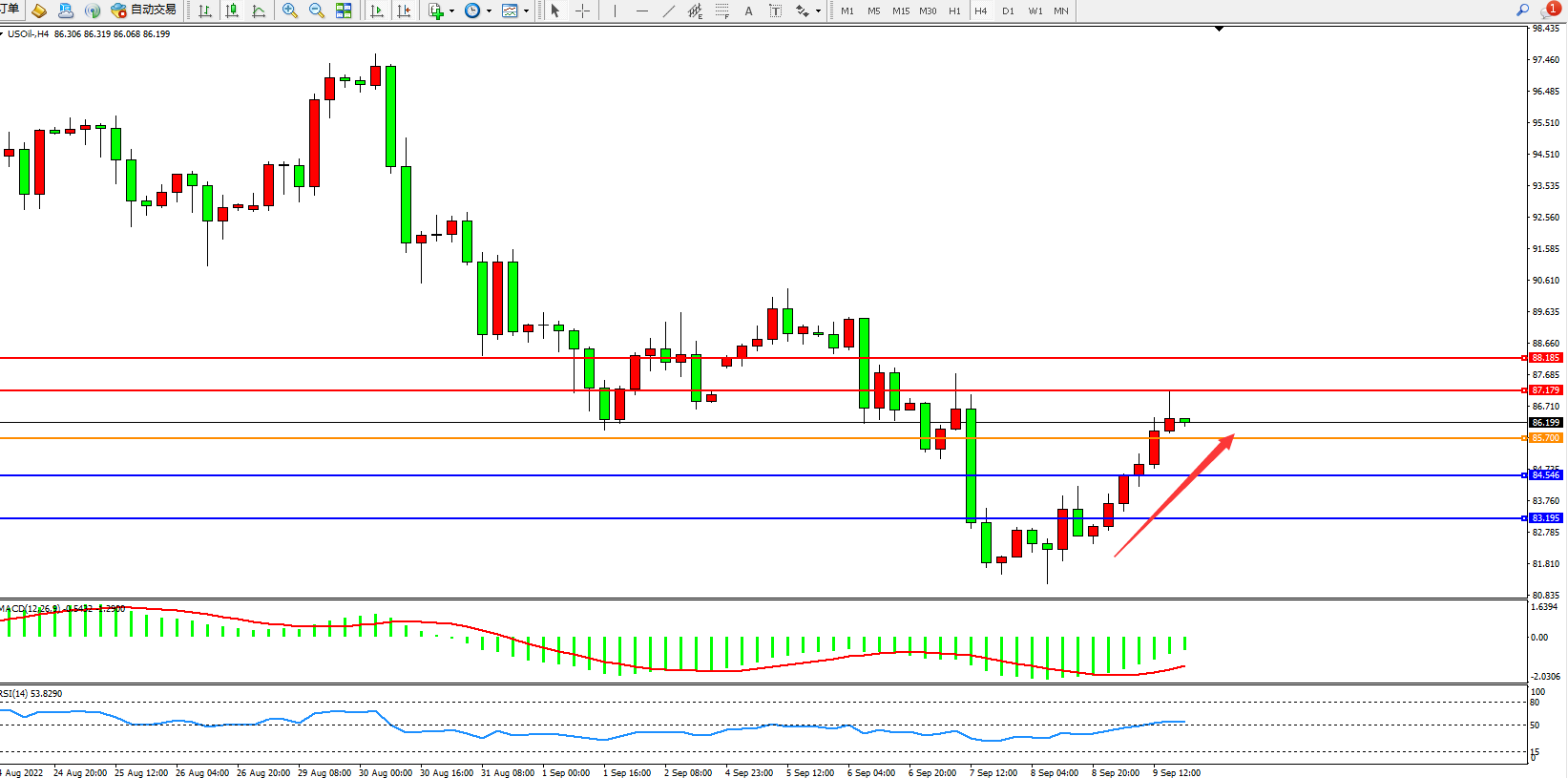Select the Text label tool
The width and height of the screenshot is (1568, 778).
click(748, 11)
